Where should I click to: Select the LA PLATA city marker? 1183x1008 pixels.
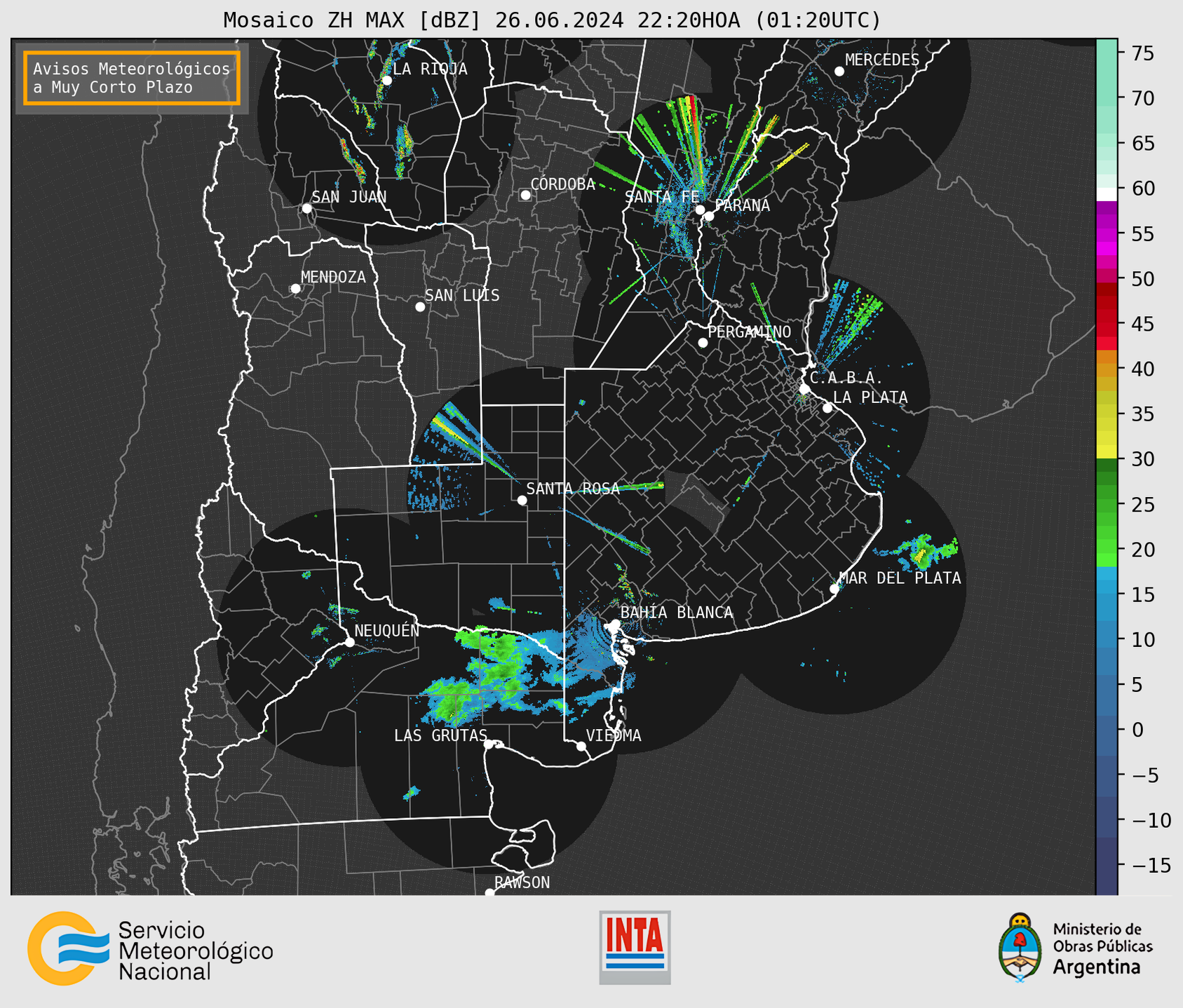(827, 408)
